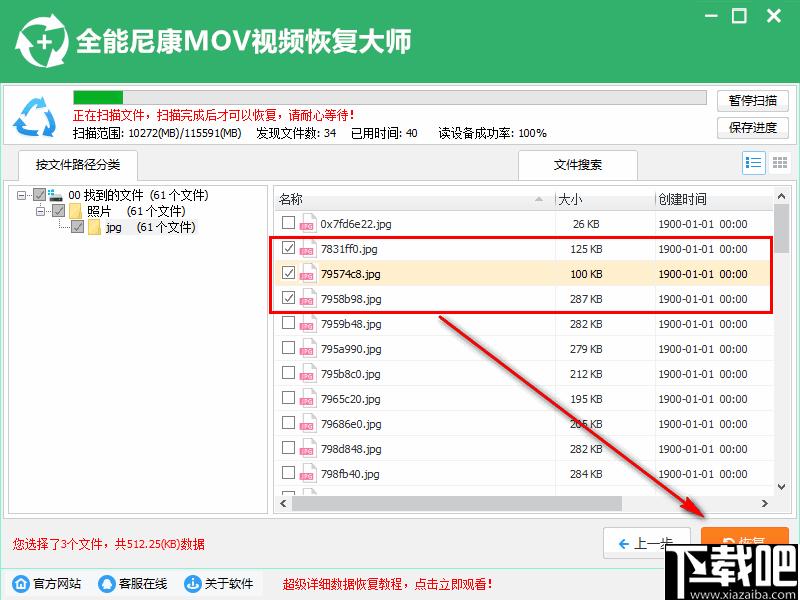Click the drive icon for found files
Viewport: 800px width, 600px height.
pos(55,195)
